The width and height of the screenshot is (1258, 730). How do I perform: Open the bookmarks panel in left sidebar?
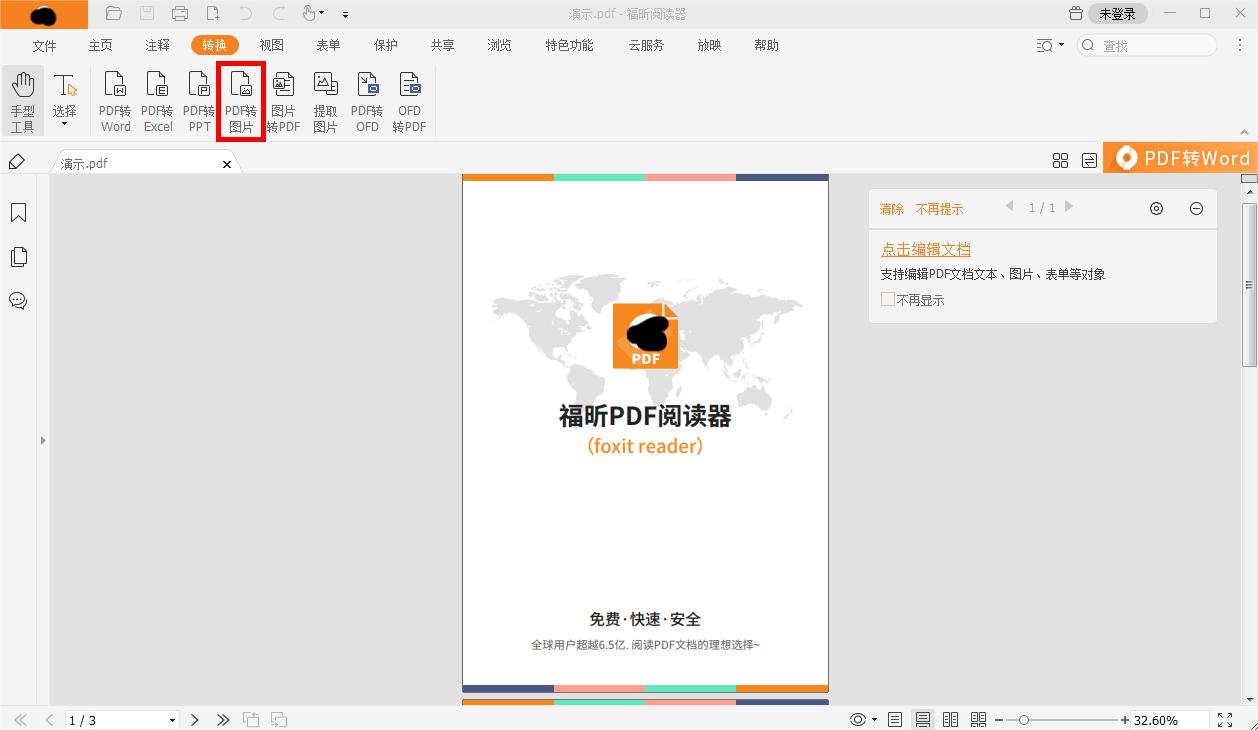click(x=17, y=212)
